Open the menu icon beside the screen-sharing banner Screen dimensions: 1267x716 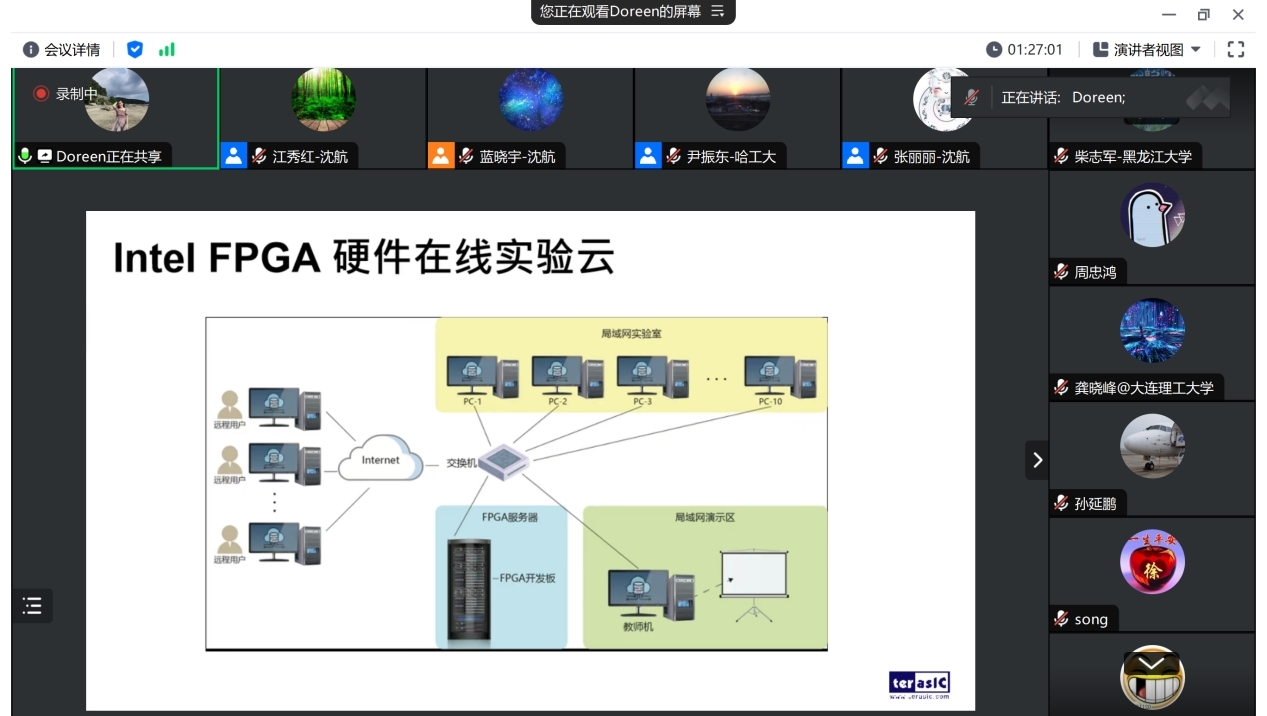pyautogui.click(x=717, y=12)
